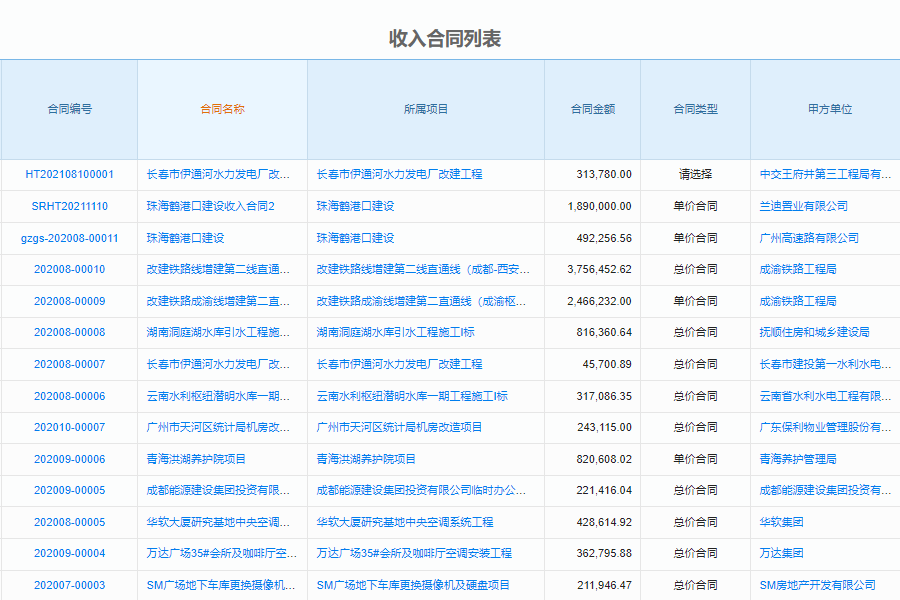The height and width of the screenshot is (600, 900).
Task: Open project 华软大厦研究基地中央空调系统工程
Action: pos(405,522)
